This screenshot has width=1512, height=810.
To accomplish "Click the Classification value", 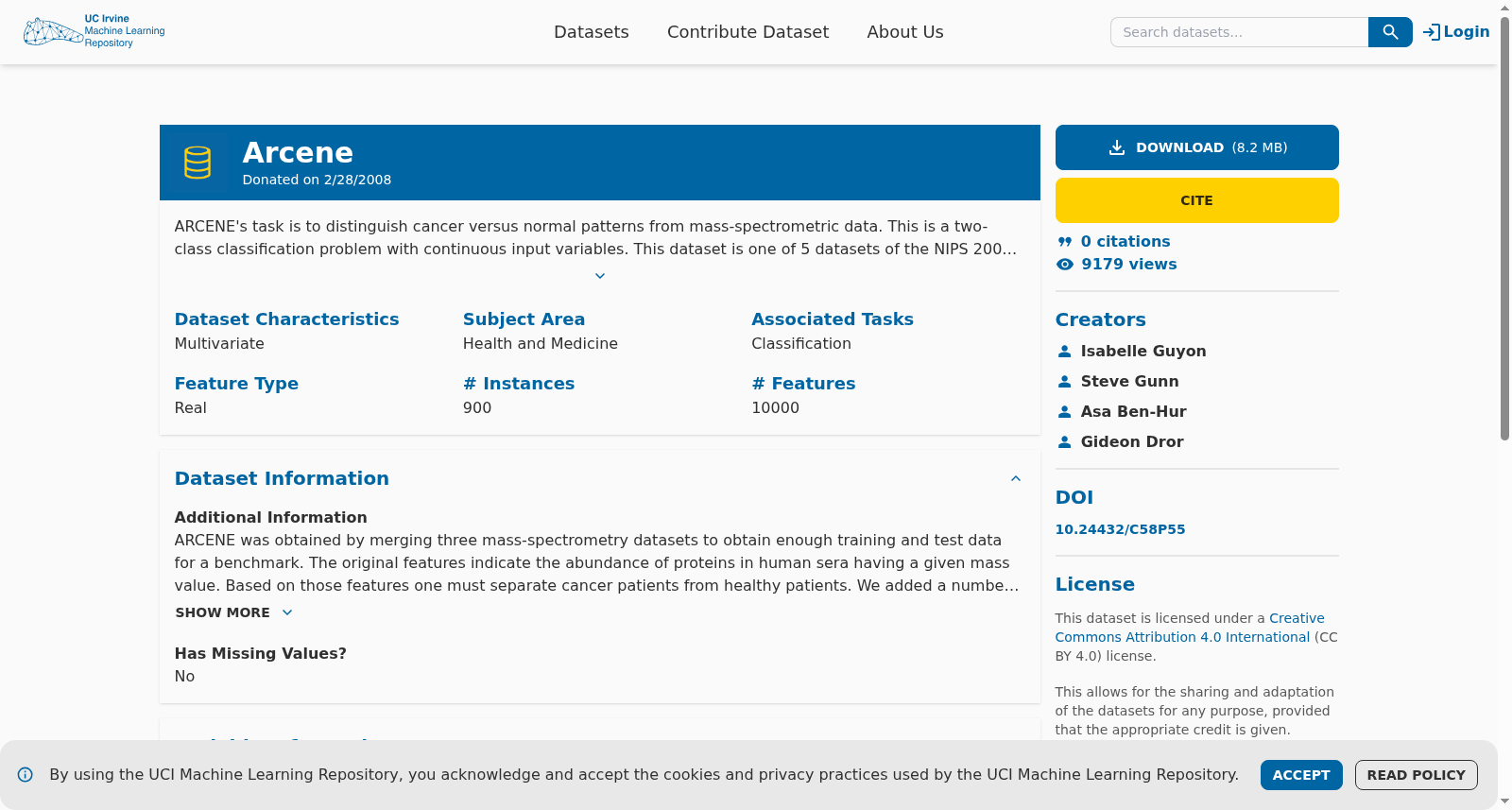I will click(x=801, y=344).
